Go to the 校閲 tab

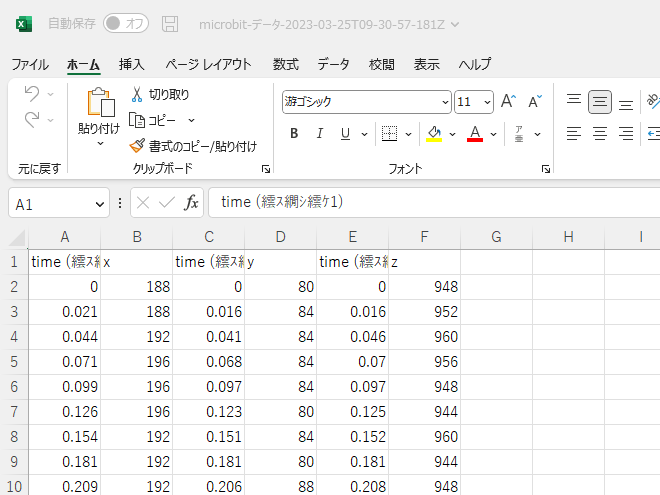pos(382,64)
